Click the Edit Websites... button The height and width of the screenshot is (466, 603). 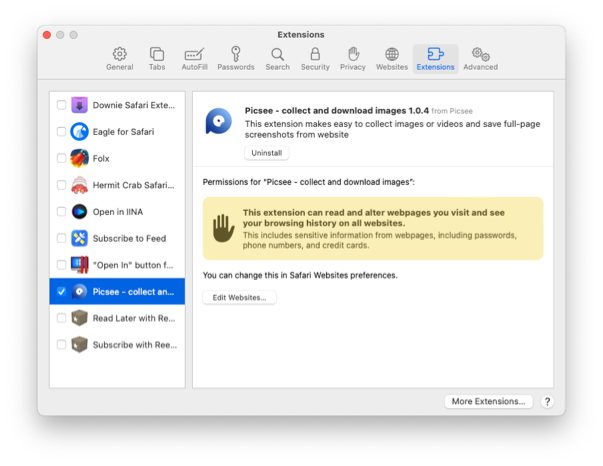tap(239, 298)
